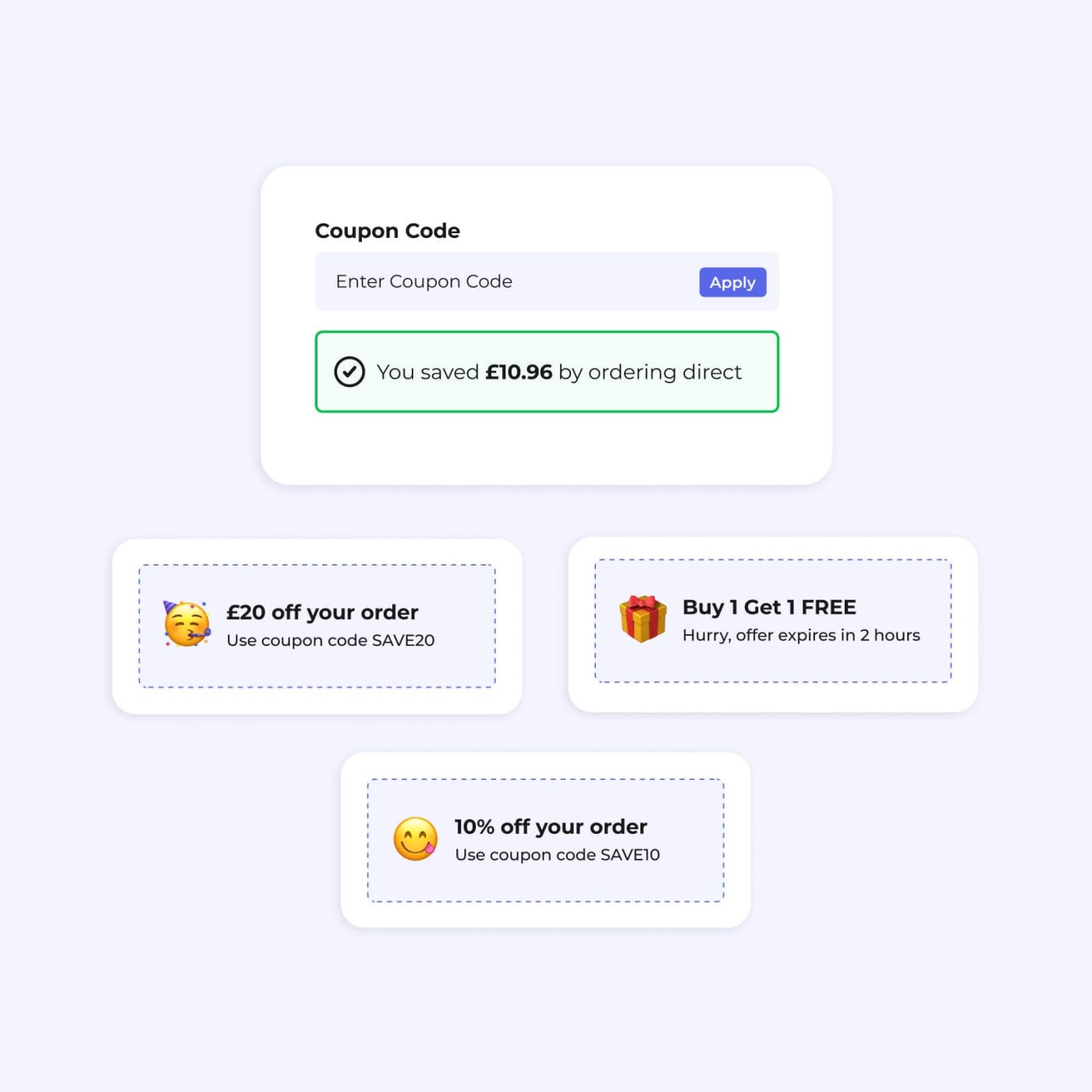1092x1092 pixels.
Task: Click the circle check mark next to savings text
Action: click(350, 372)
